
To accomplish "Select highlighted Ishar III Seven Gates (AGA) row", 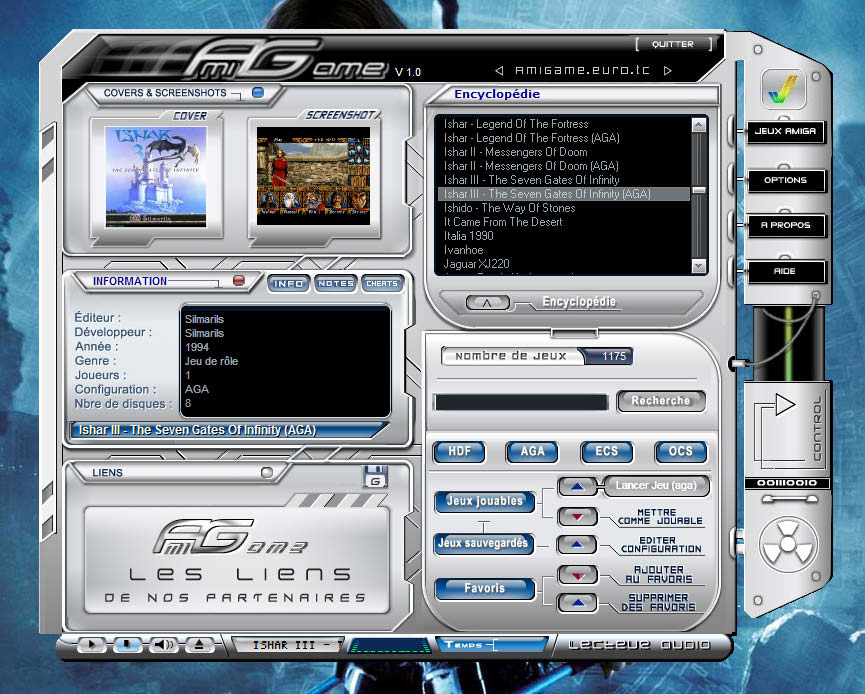I will (563, 194).
